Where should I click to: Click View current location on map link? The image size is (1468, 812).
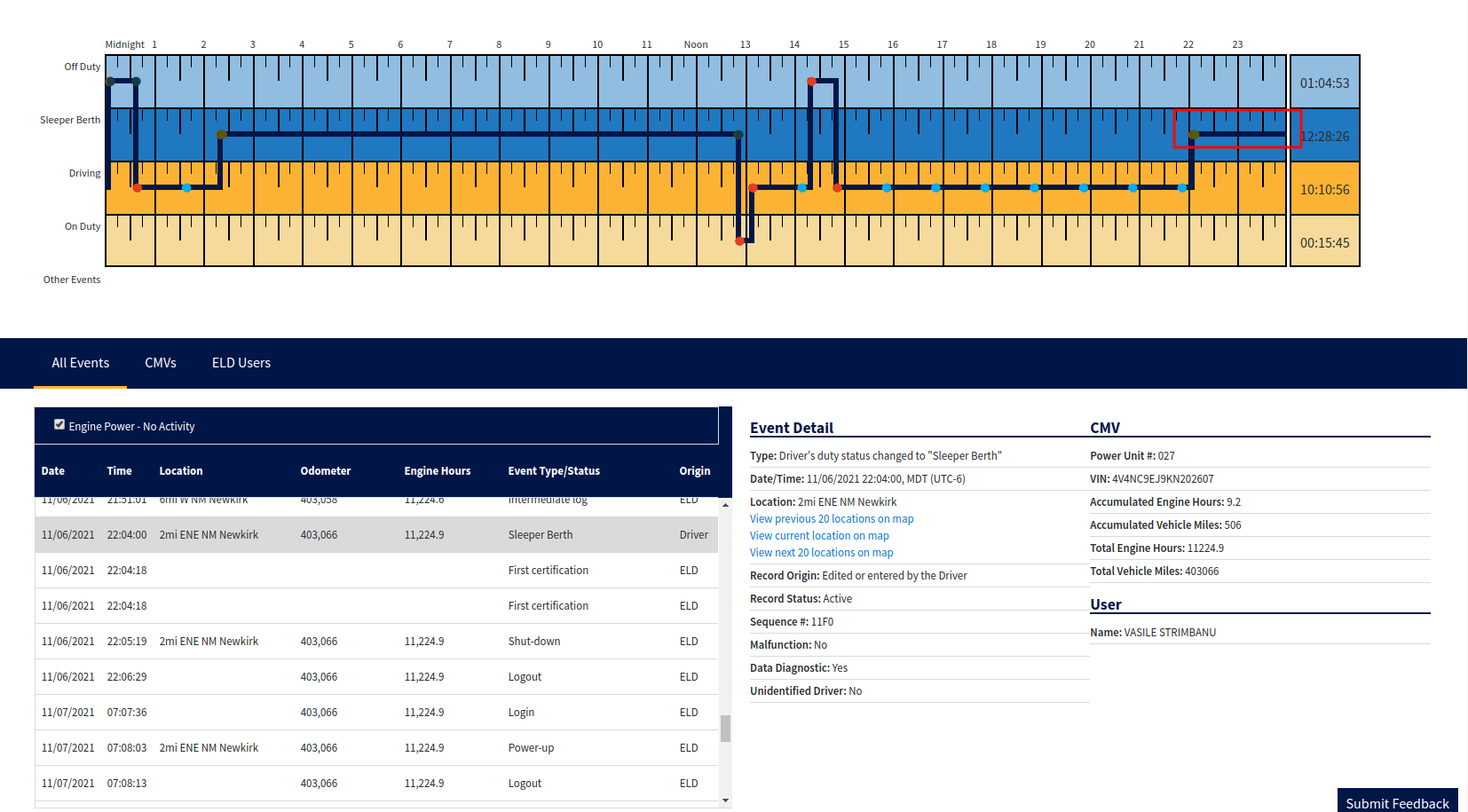818,536
